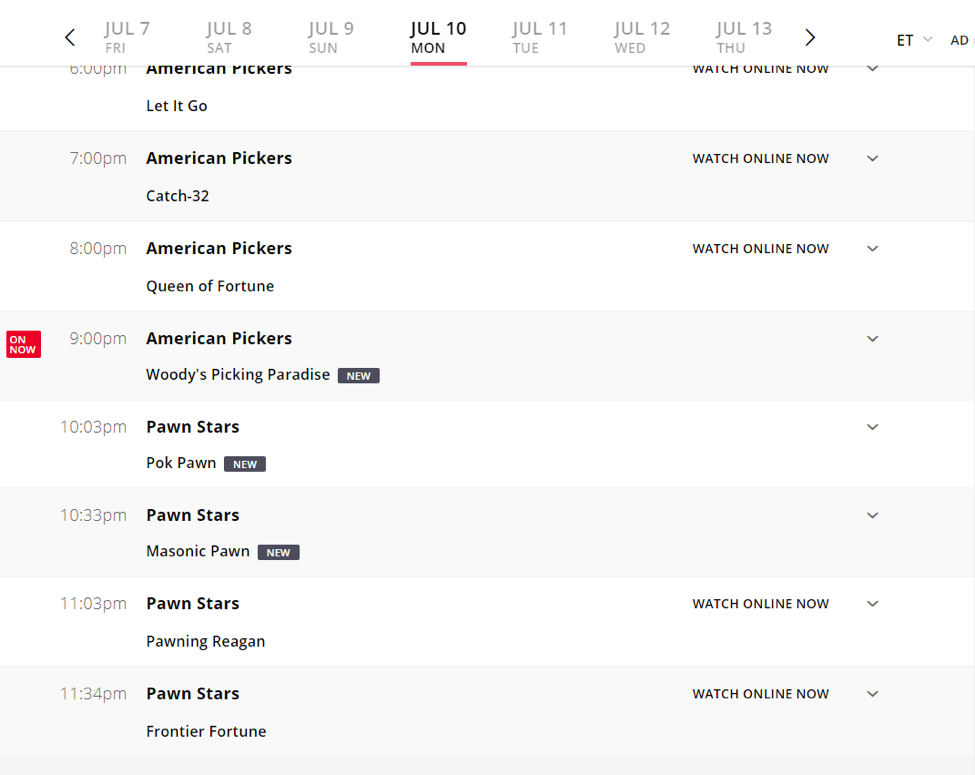Screen dimensions: 975x775
Task: Open the AD option beside timezone
Action: coord(960,40)
